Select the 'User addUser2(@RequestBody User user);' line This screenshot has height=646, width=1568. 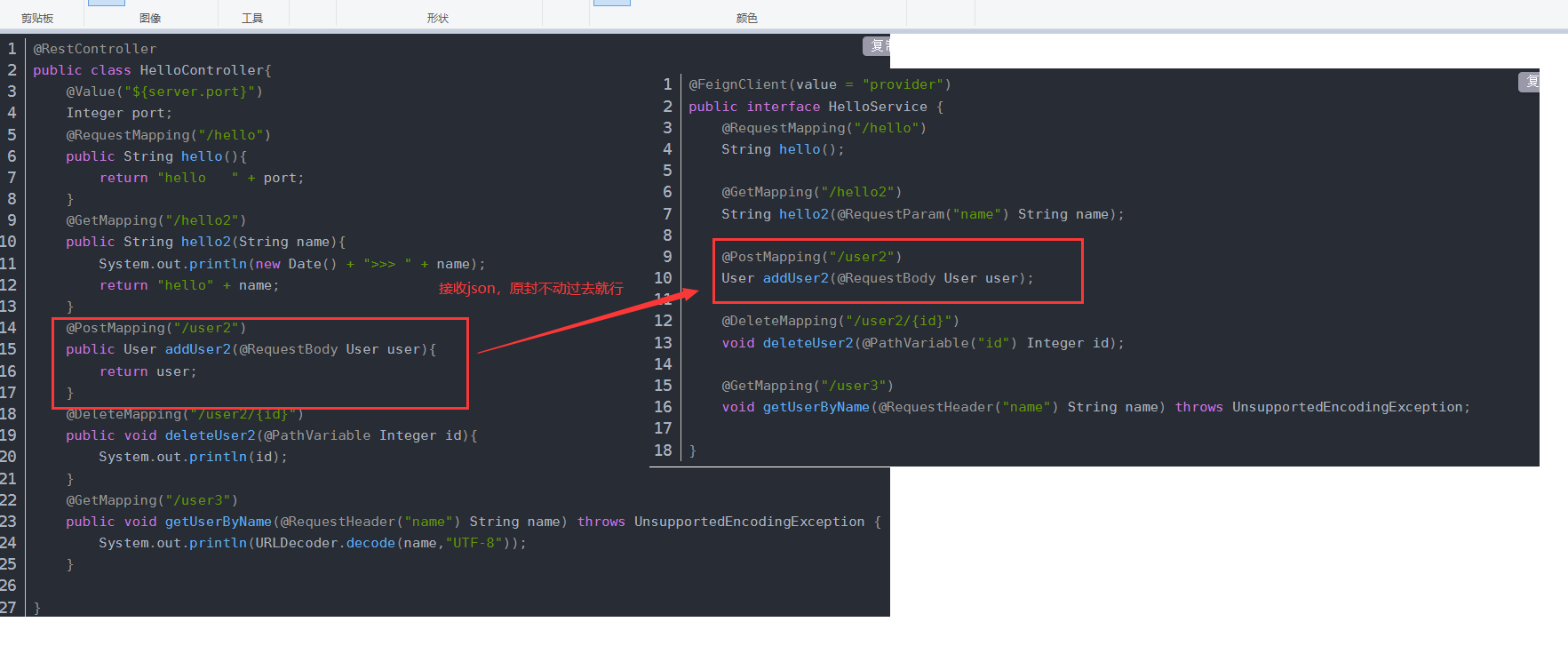click(877, 278)
